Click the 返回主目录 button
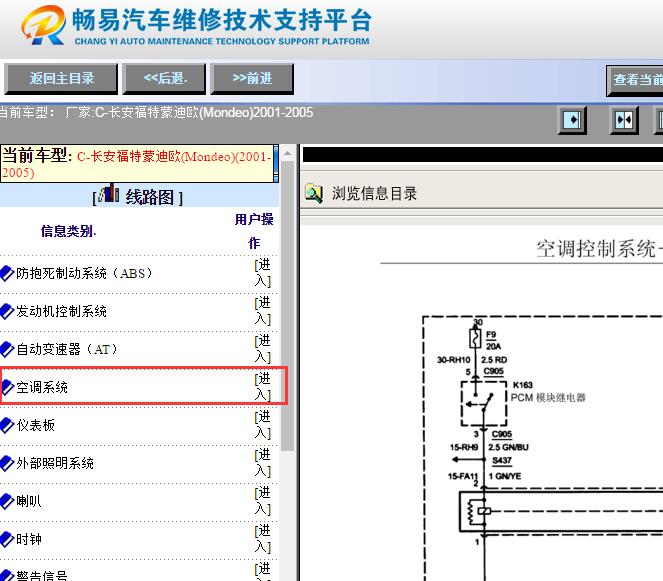Viewport: 663px width, 581px height. (x=61, y=79)
